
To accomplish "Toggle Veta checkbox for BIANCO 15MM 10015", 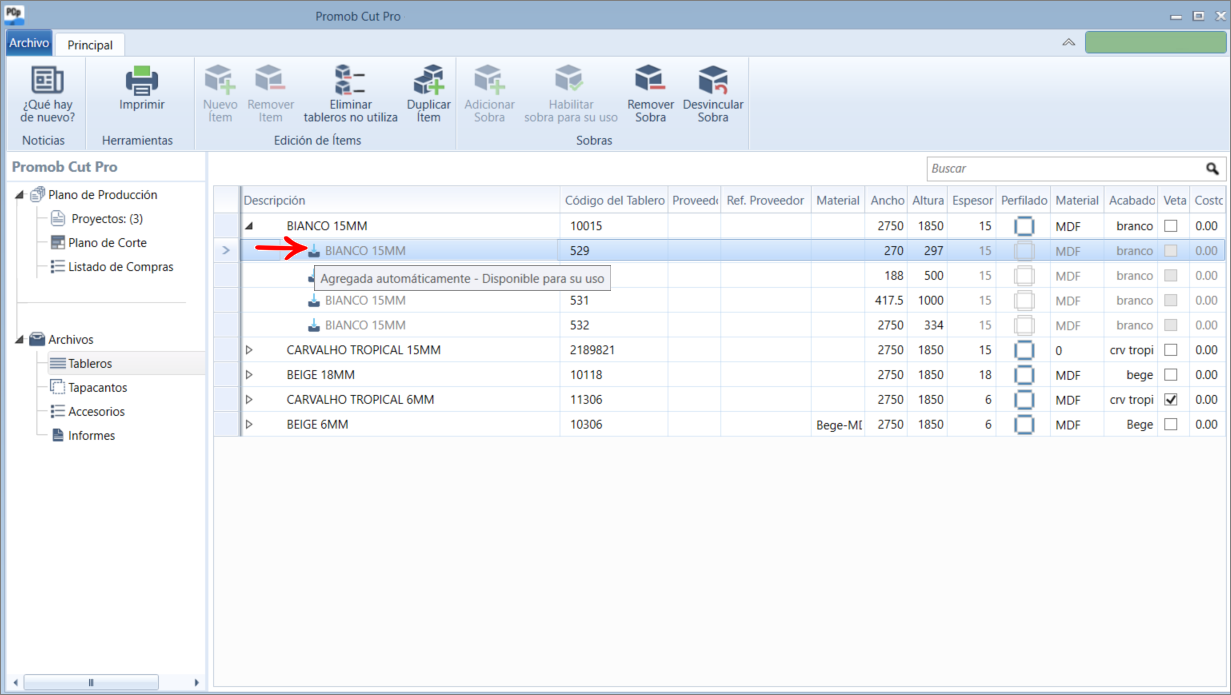I will pyautogui.click(x=1171, y=226).
